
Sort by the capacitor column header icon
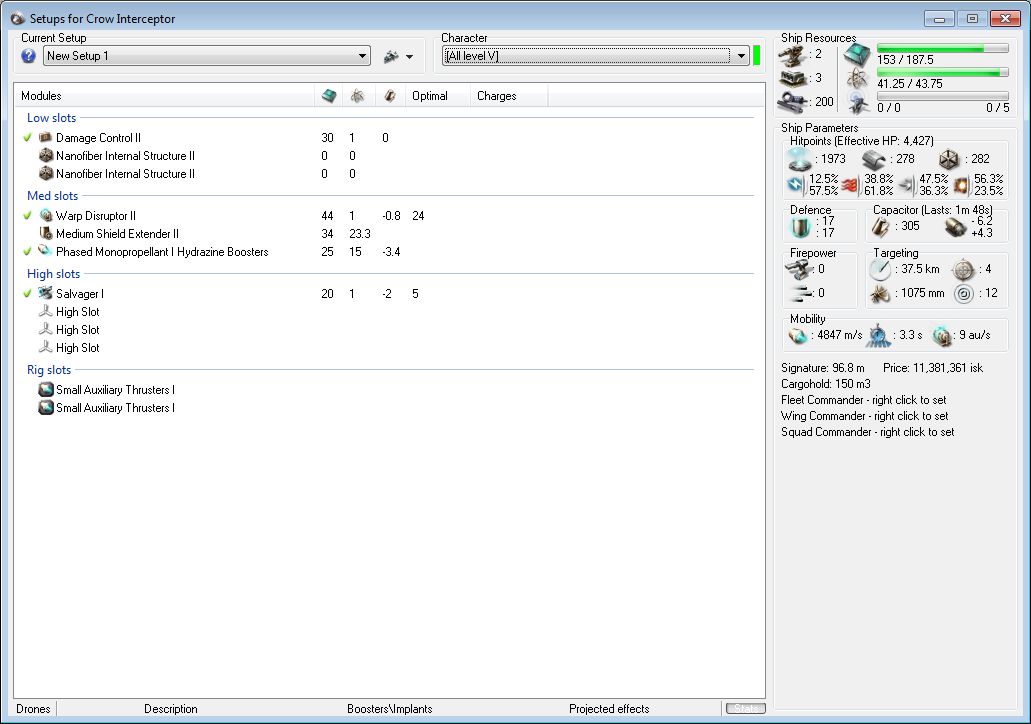pos(390,96)
